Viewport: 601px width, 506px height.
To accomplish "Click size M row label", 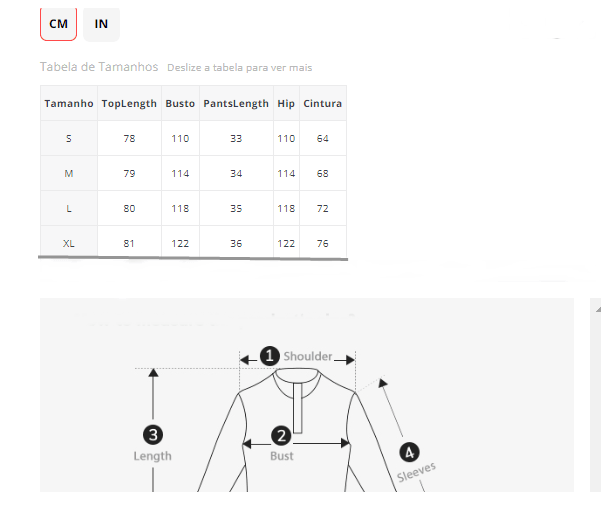I will point(69,174).
